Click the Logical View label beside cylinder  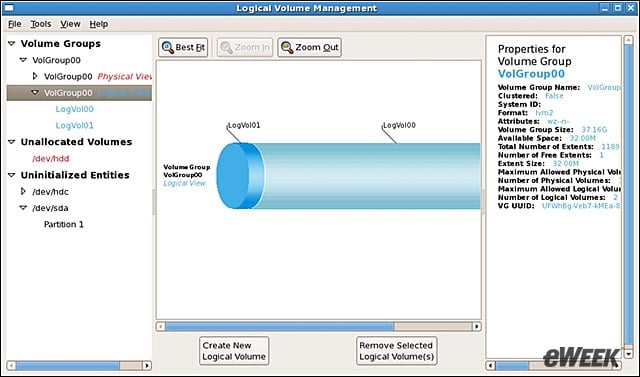(x=184, y=183)
